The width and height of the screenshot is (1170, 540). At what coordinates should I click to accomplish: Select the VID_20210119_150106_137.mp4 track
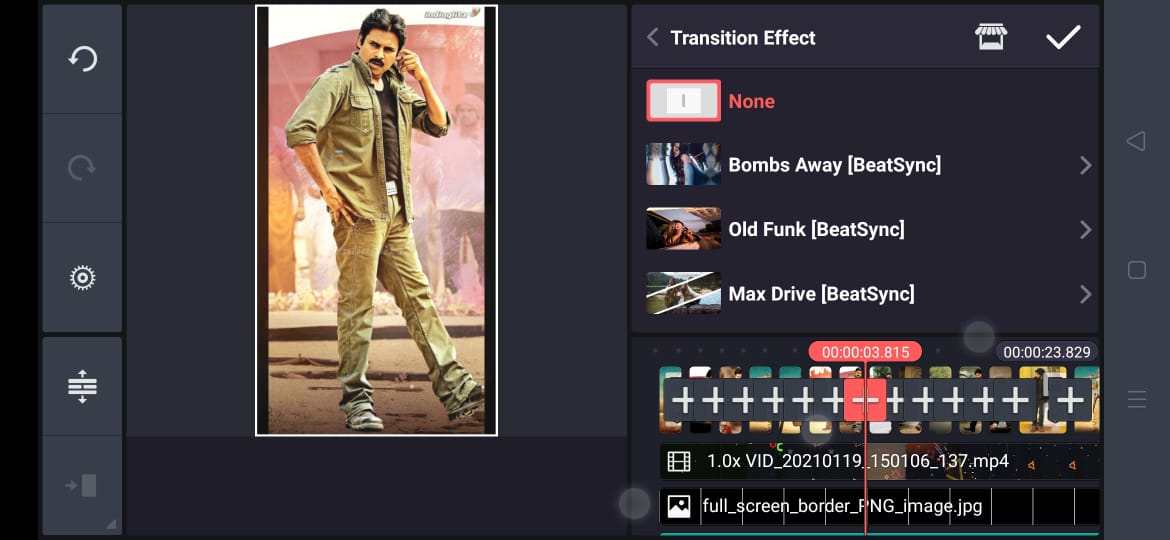click(x=857, y=462)
